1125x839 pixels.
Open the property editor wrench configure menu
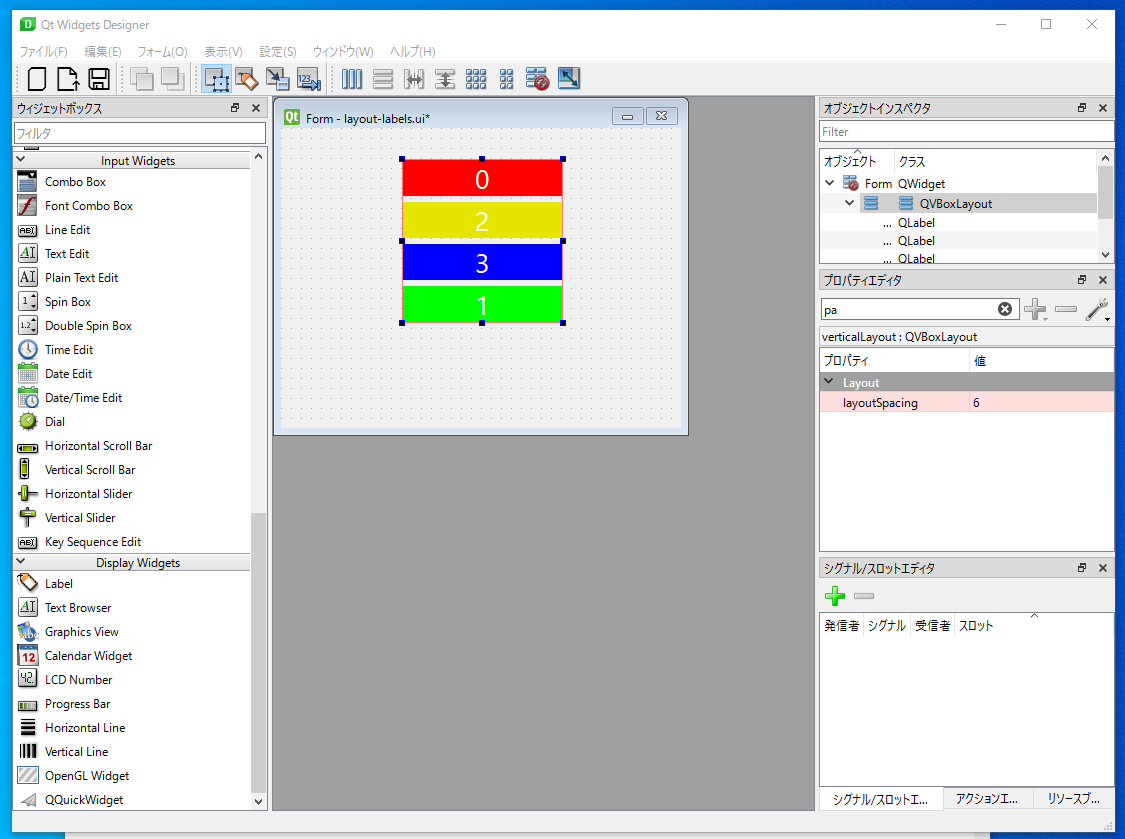(x=1097, y=309)
